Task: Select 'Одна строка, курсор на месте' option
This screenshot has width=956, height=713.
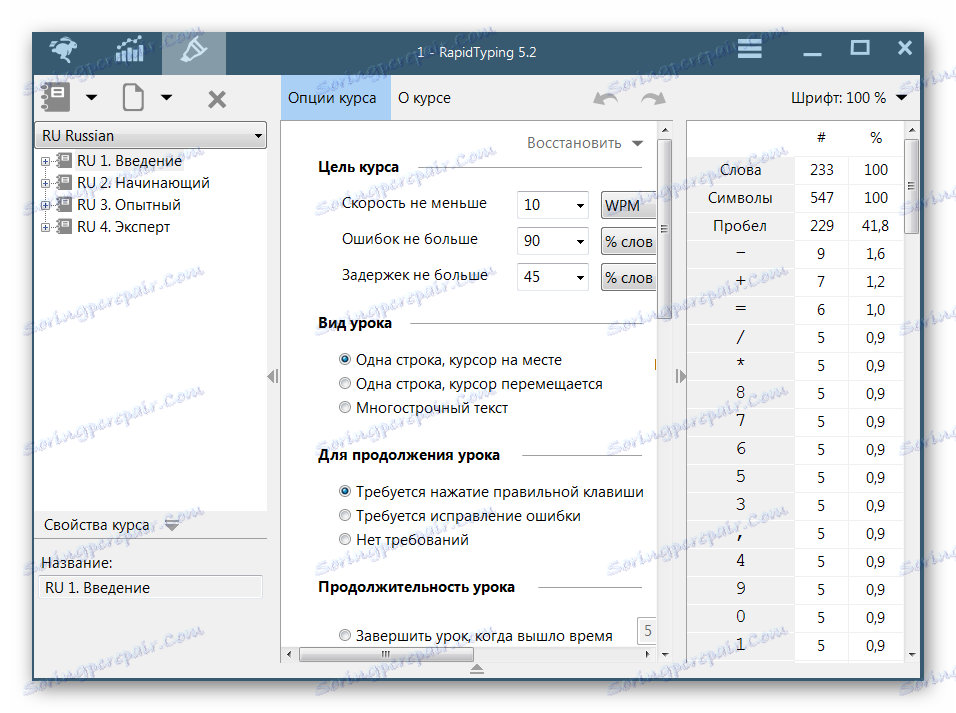Action: point(345,359)
